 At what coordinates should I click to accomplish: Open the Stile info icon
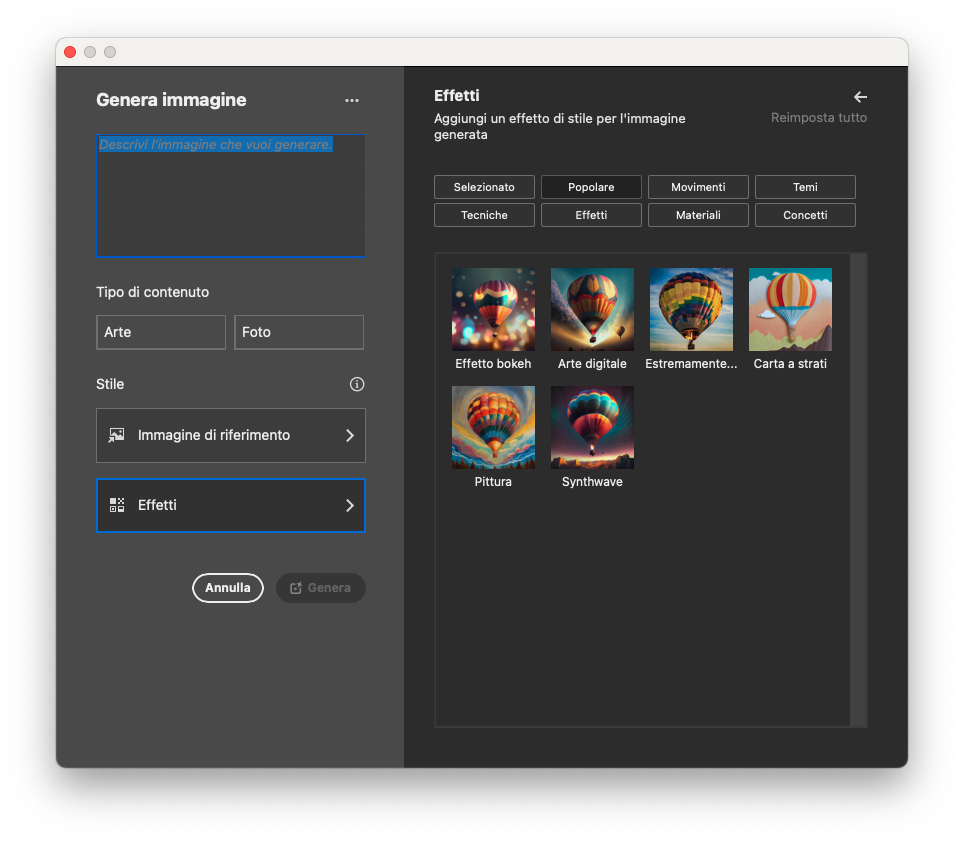(357, 384)
